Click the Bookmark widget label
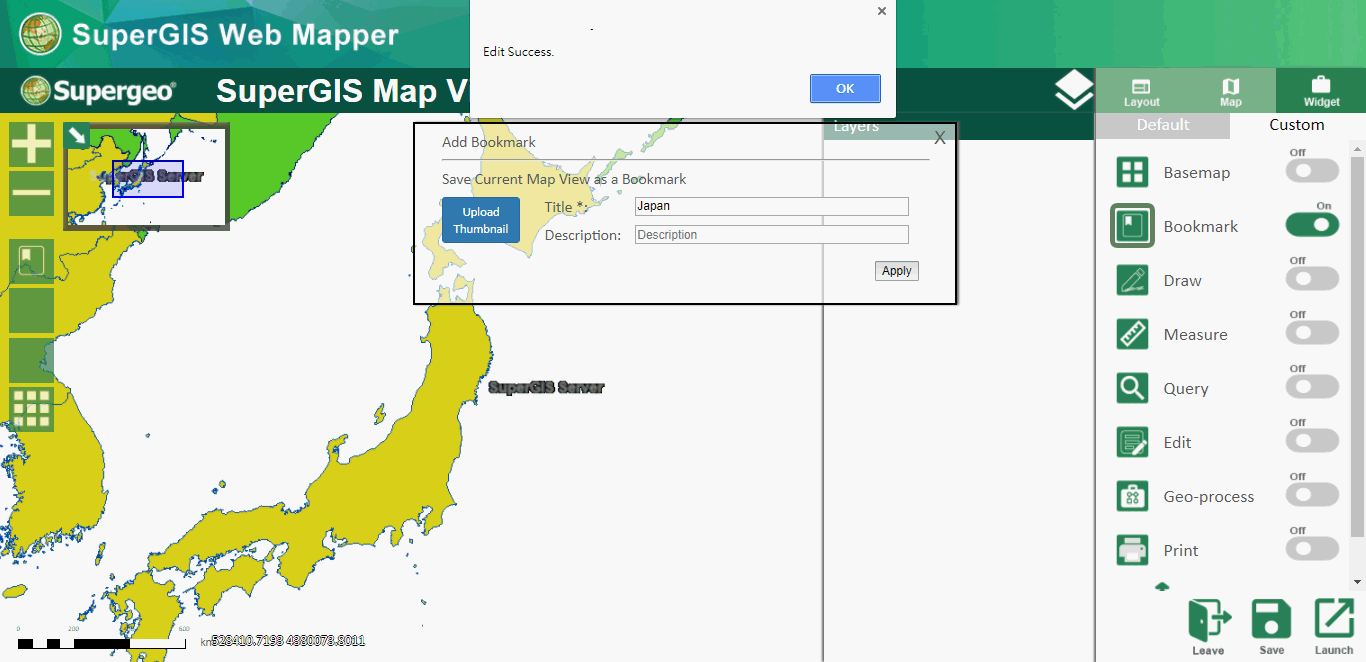 [x=1201, y=227]
